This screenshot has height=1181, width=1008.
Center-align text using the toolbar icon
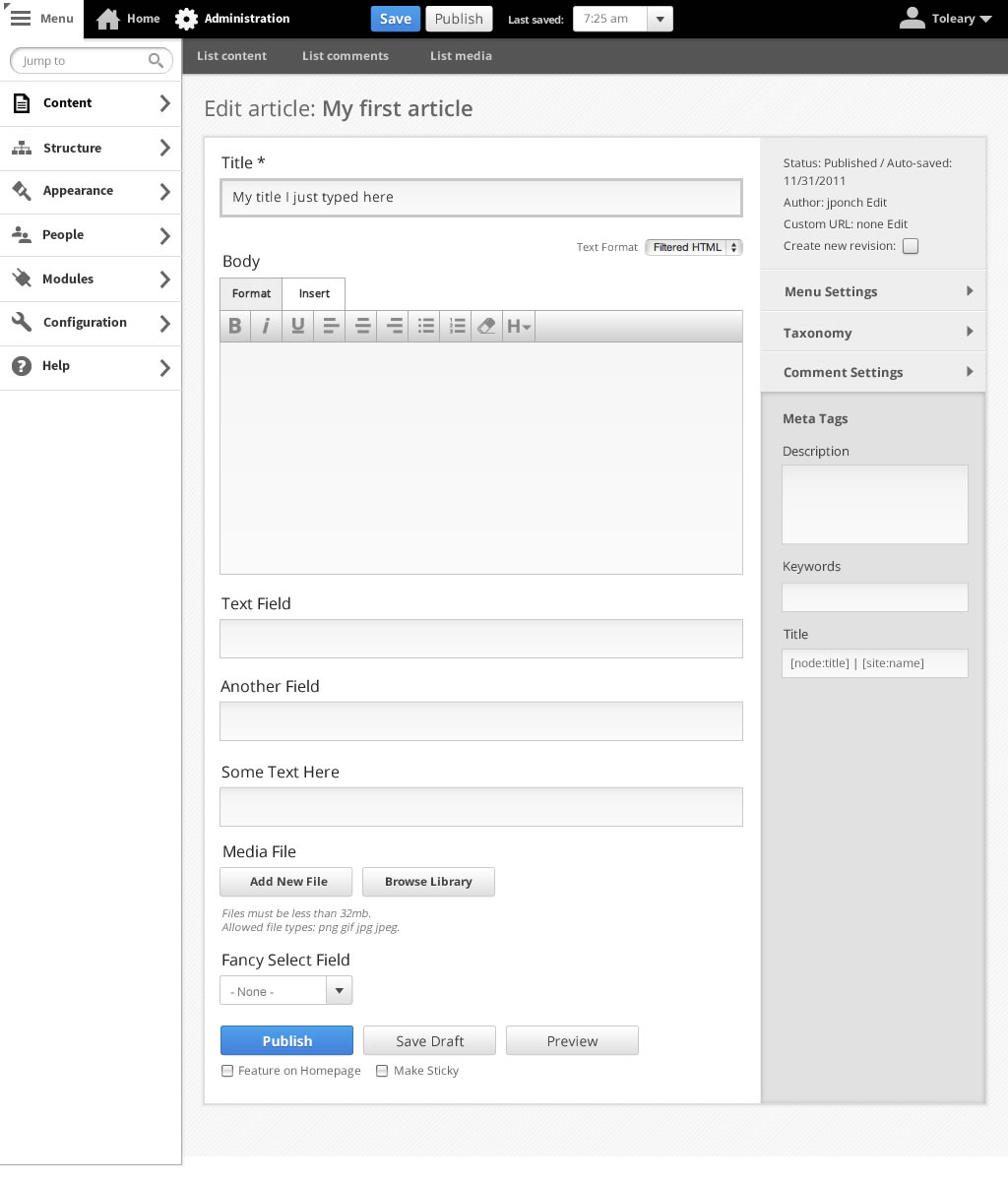point(362,327)
